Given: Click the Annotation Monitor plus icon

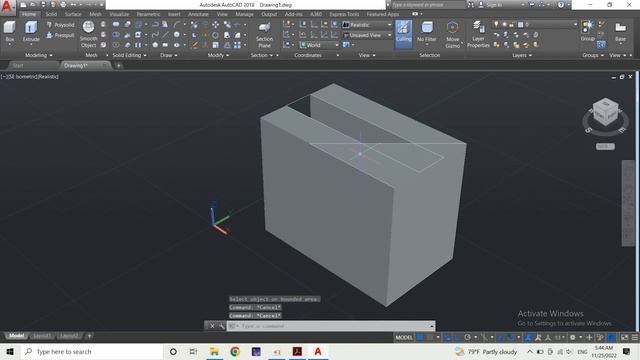Looking at the screenshot, I should 589,338.
